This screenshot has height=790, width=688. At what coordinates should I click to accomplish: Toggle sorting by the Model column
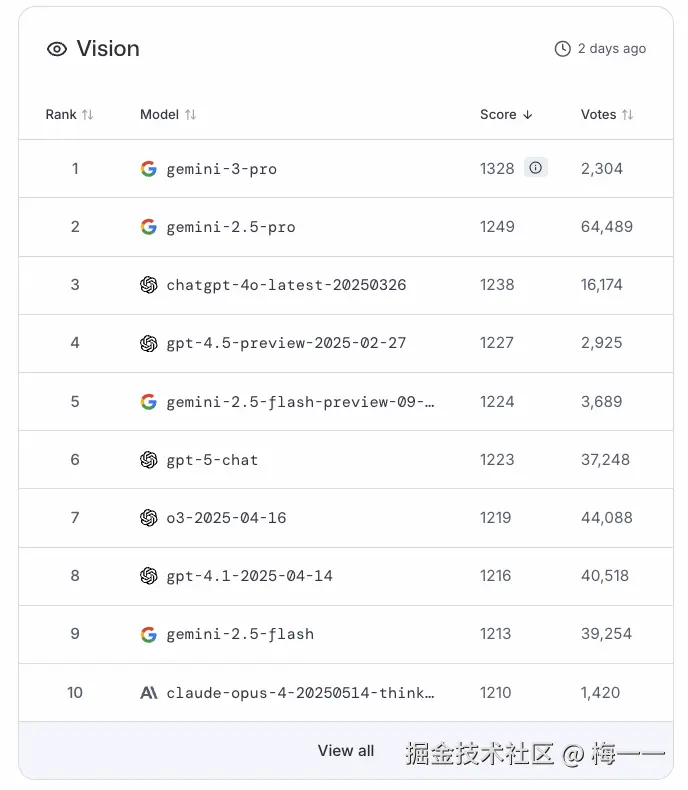click(x=190, y=115)
